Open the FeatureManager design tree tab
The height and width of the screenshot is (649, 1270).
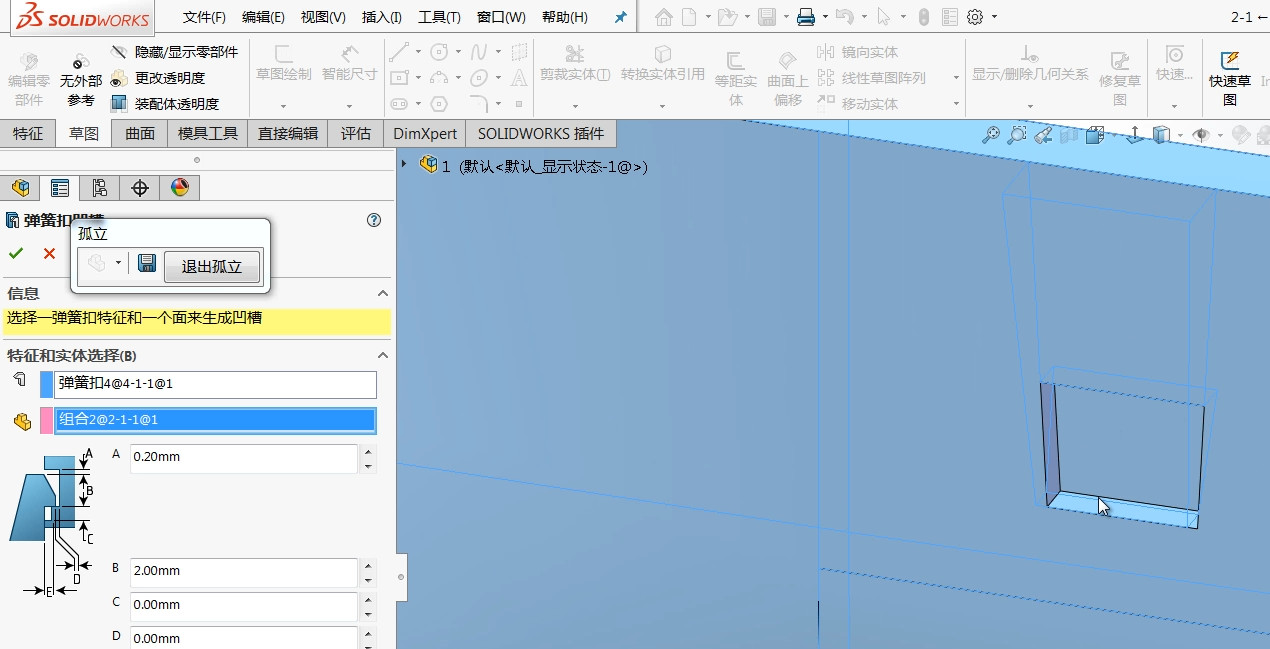point(20,188)
